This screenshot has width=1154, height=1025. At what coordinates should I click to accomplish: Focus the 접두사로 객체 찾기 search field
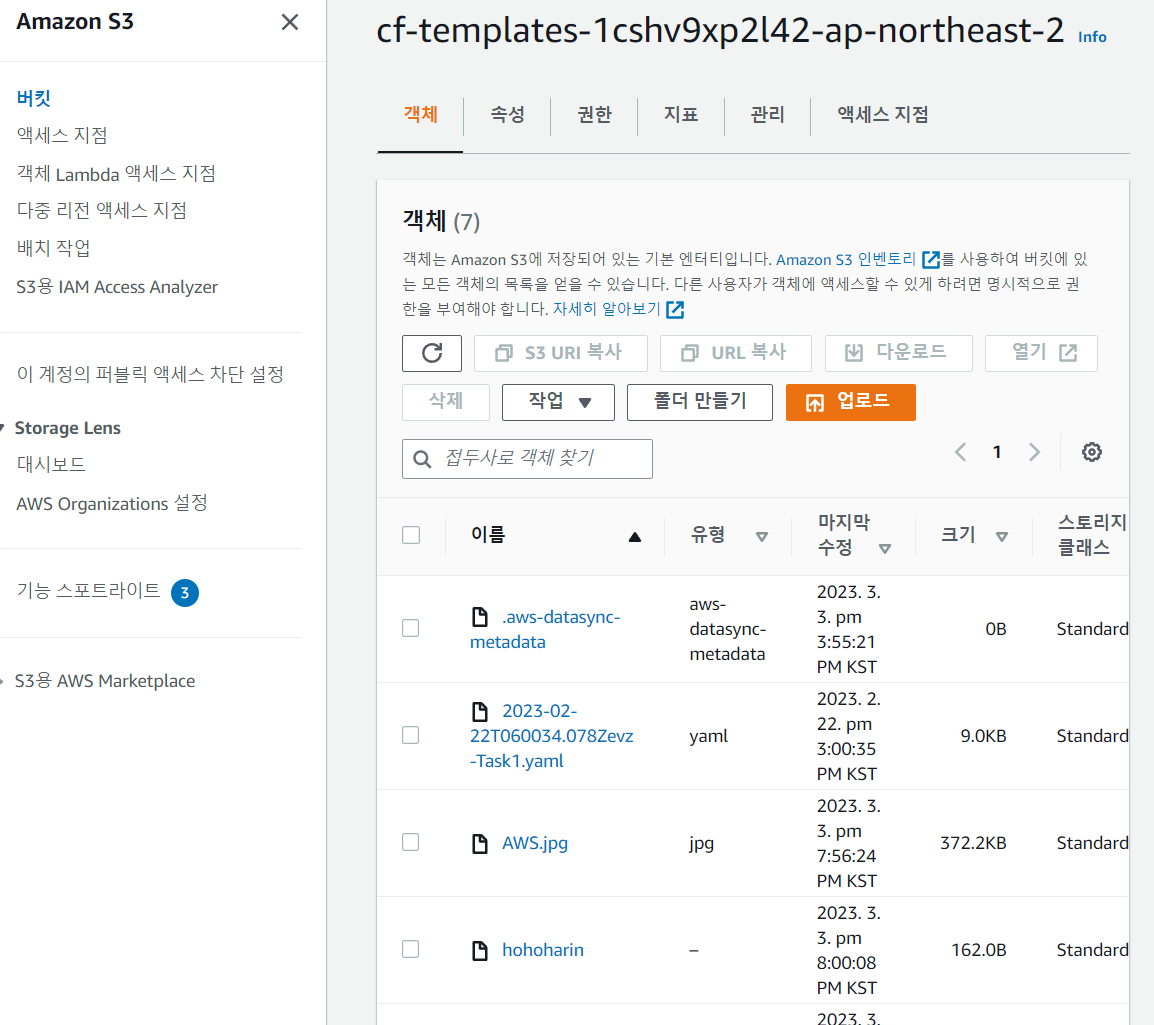[527, 459]
